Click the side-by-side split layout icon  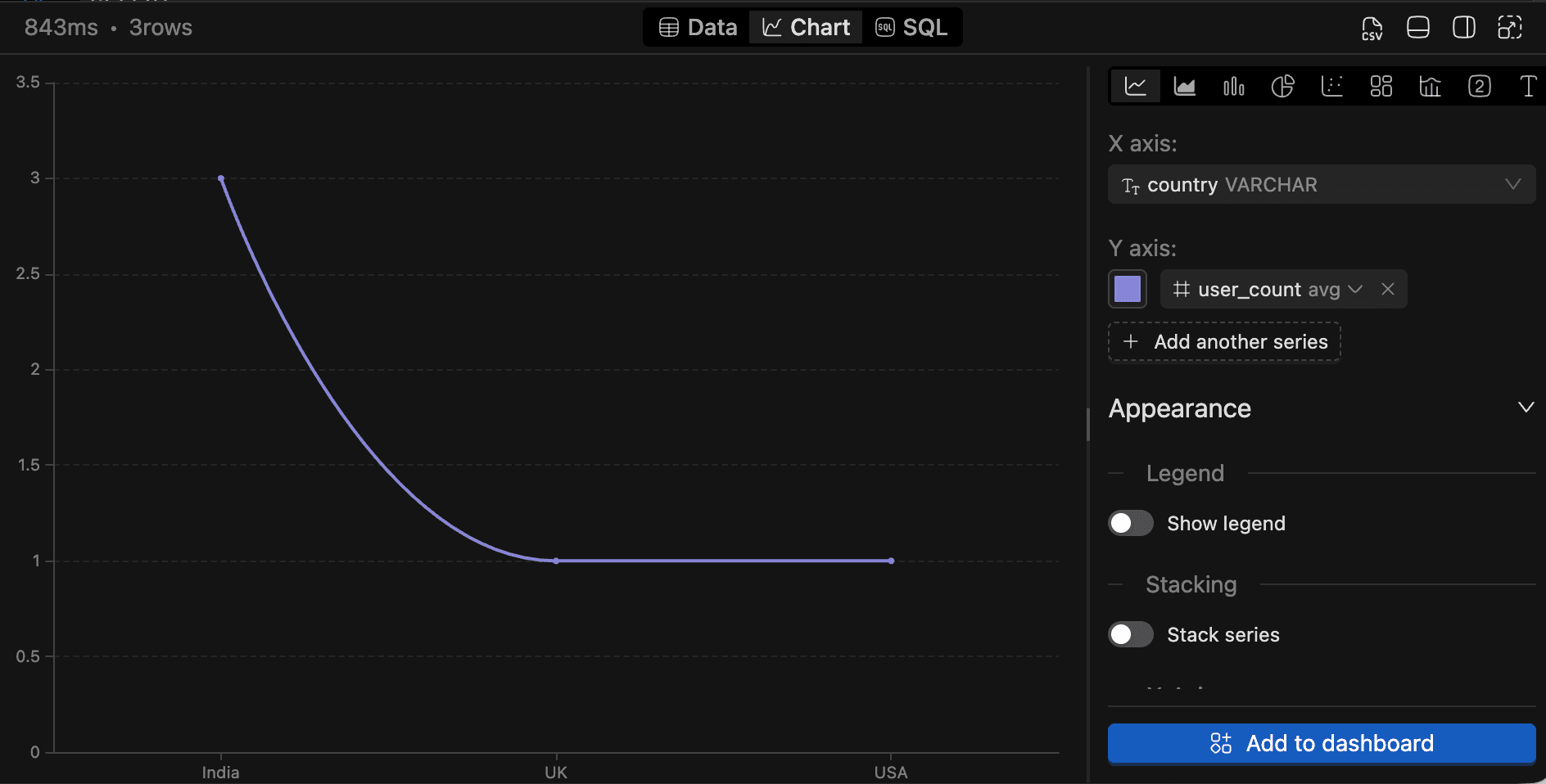[x=1463, y=28]
